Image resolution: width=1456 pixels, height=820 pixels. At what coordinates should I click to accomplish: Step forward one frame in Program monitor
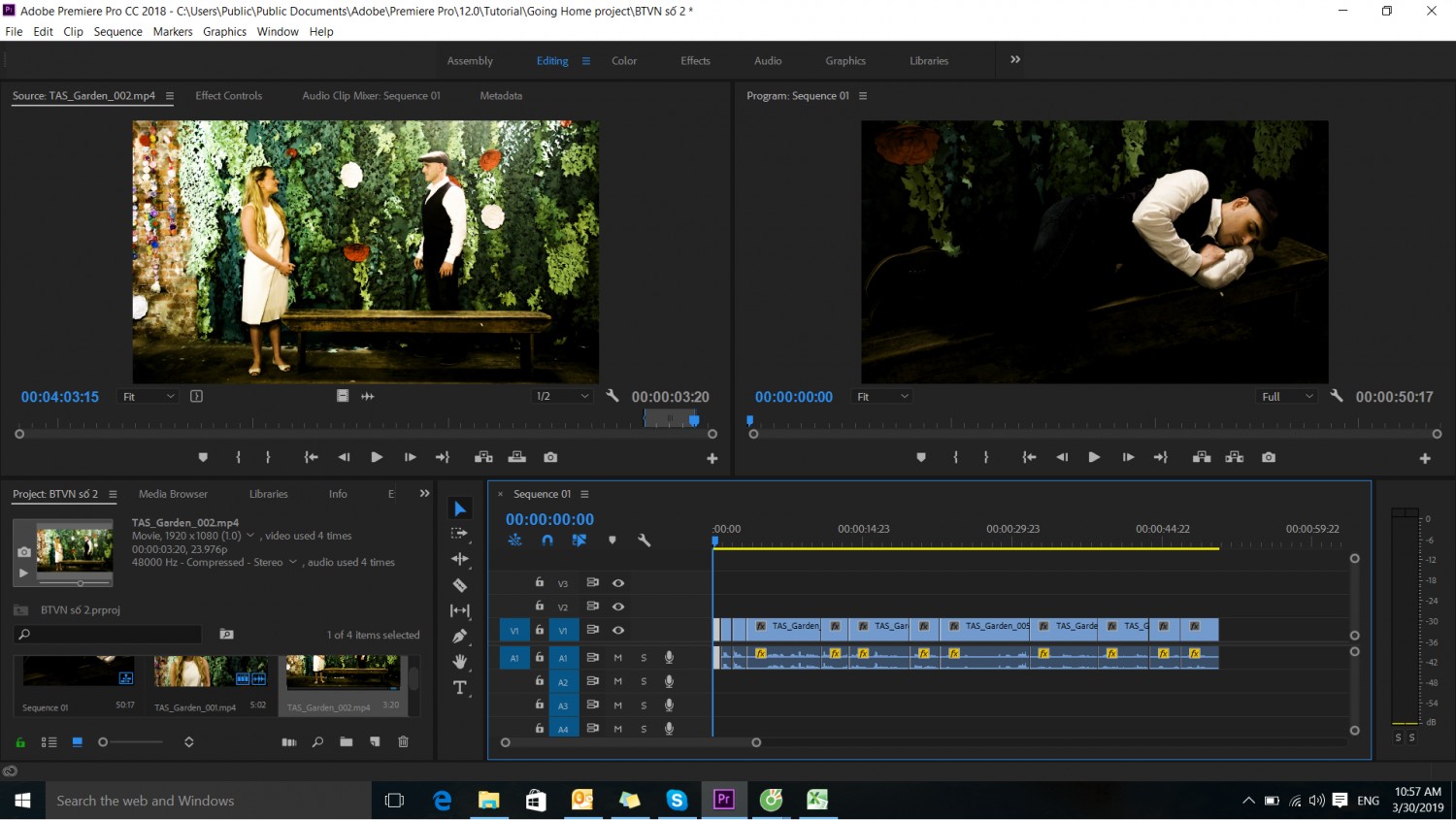click(x=1128, y=457)
